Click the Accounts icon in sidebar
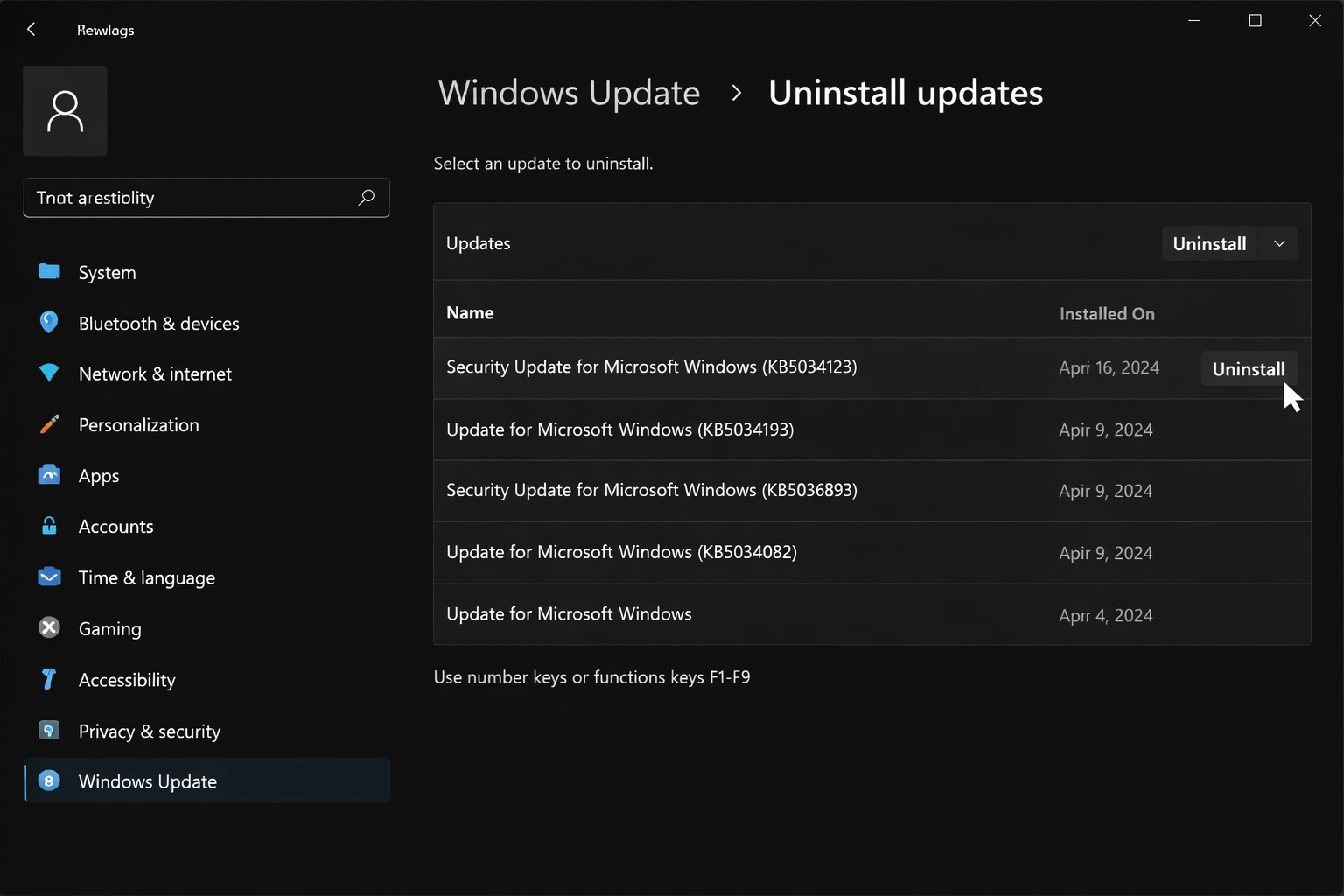This screenshot has height=896, width=1344. coord(49,526)
